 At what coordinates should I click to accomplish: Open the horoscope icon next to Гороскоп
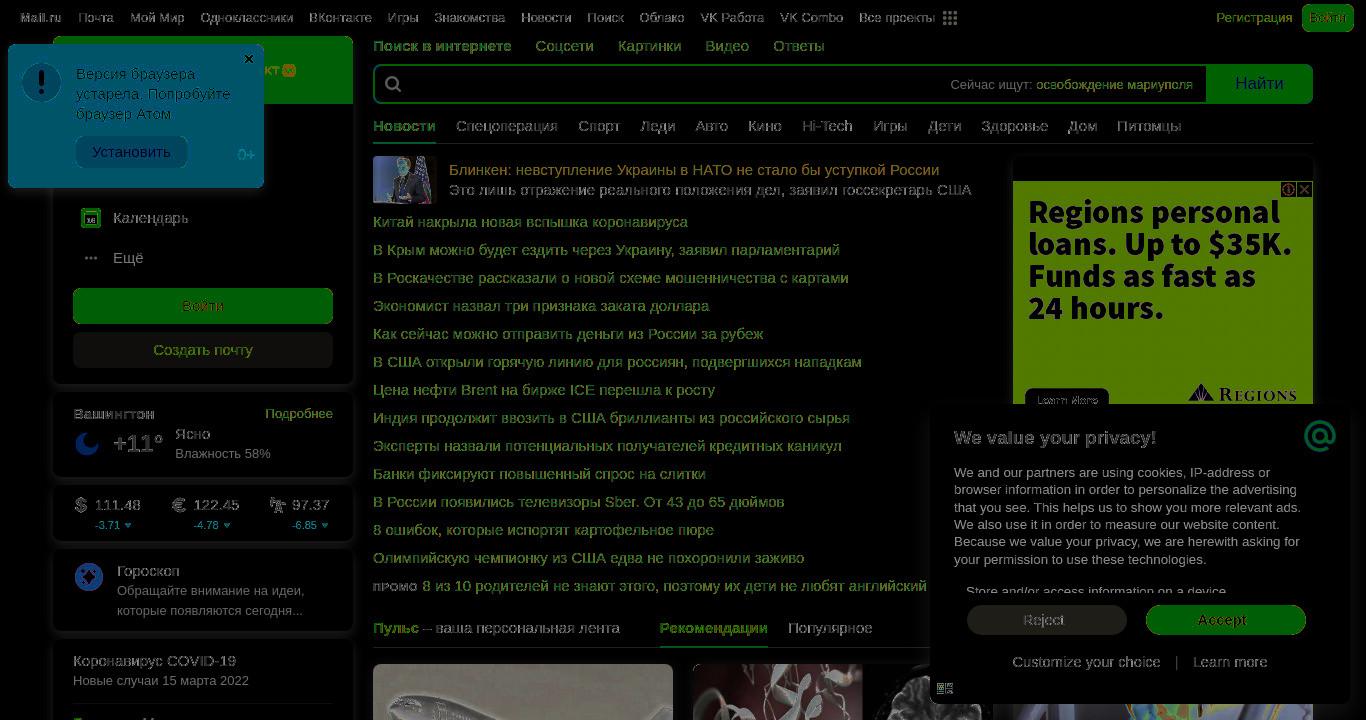tap(89, 577)
